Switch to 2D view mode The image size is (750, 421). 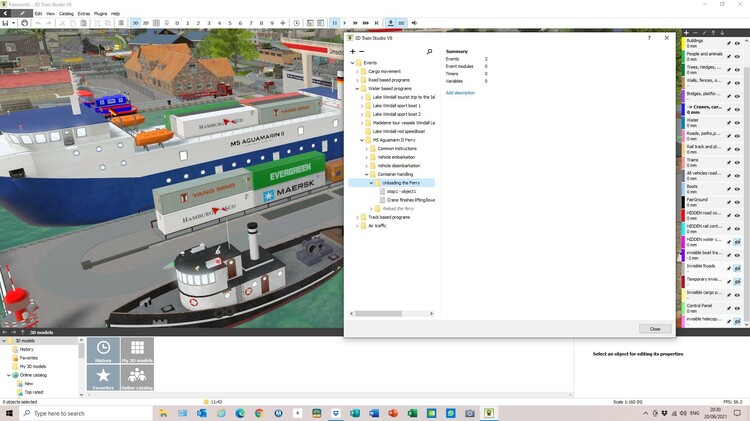tap(145, 23)
